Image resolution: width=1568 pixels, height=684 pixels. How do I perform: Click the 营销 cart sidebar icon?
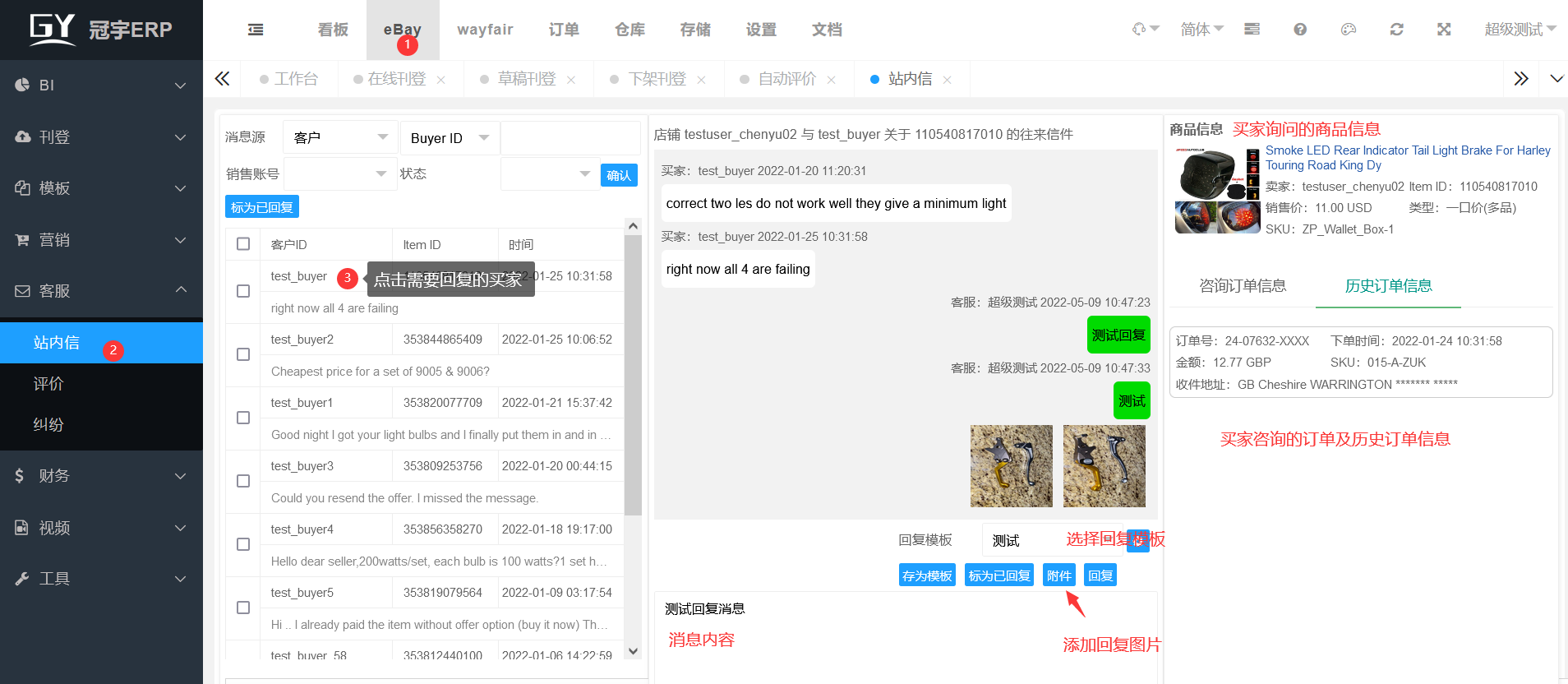[22, 239]
